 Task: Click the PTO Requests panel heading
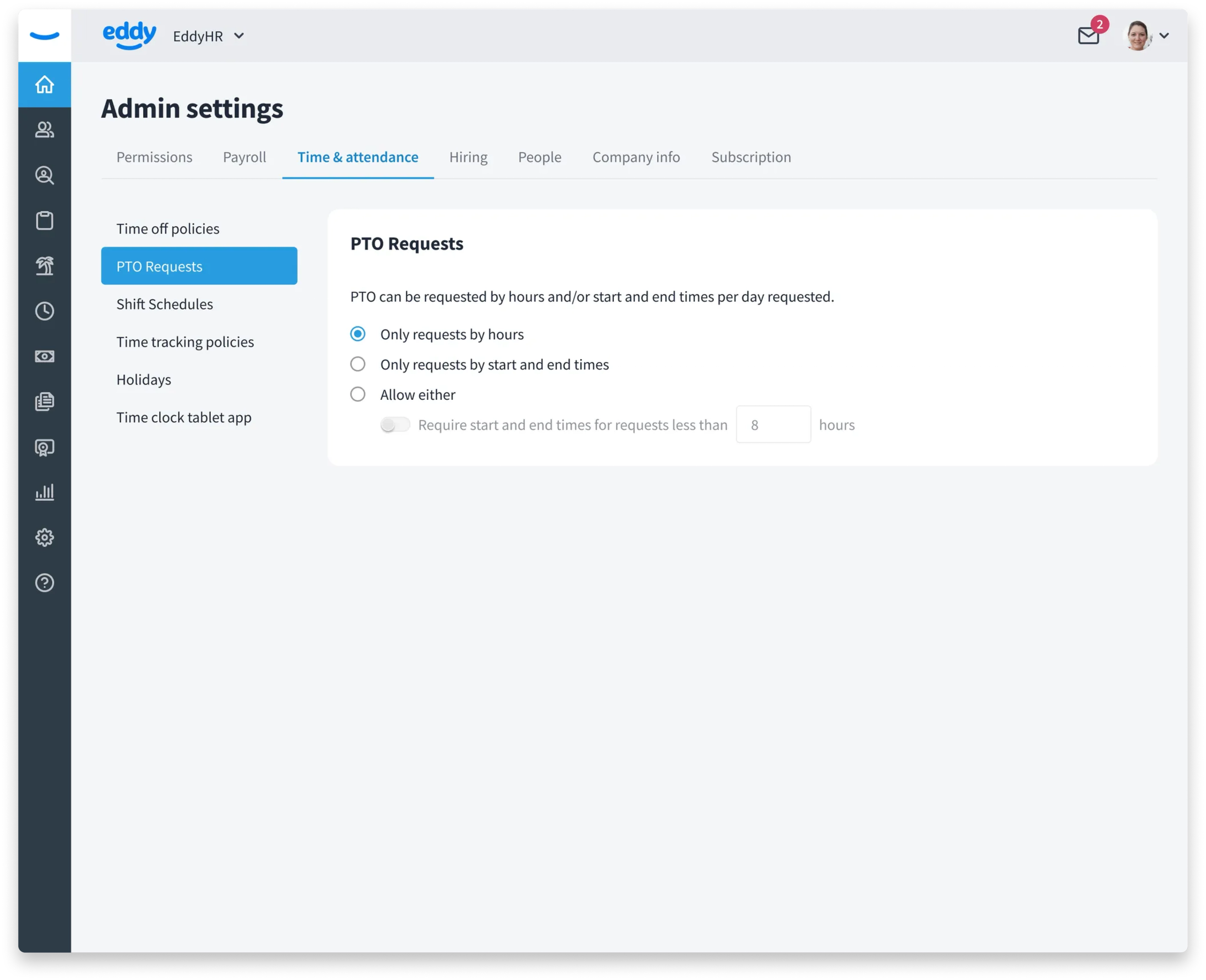click(406, 243)
